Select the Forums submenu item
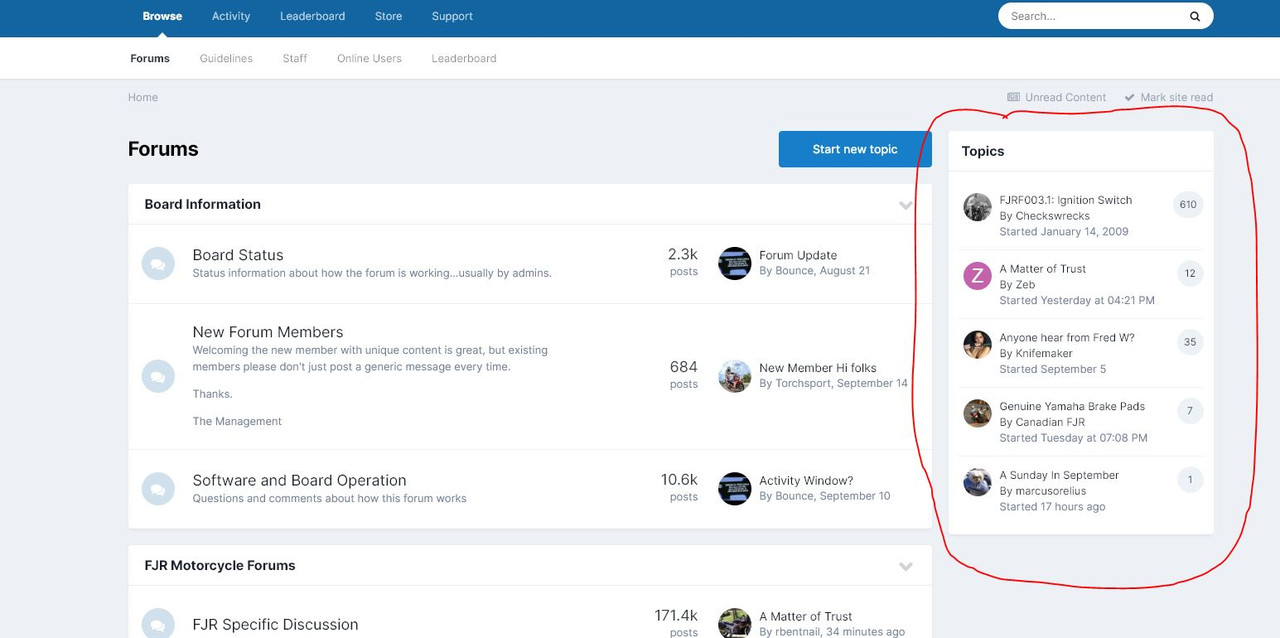This screenshot has width=1280, height=638. pyautogui.click(x=150, y=58)
